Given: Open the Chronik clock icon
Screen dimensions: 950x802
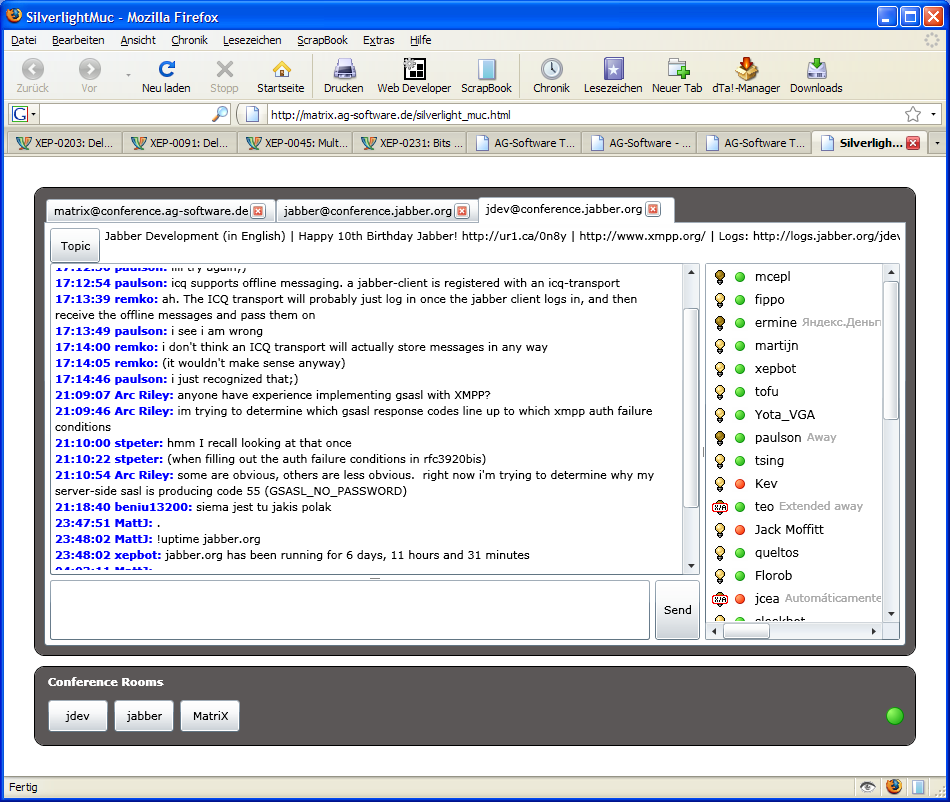Looking at the screenshot, I should click(x=551, y=69).
